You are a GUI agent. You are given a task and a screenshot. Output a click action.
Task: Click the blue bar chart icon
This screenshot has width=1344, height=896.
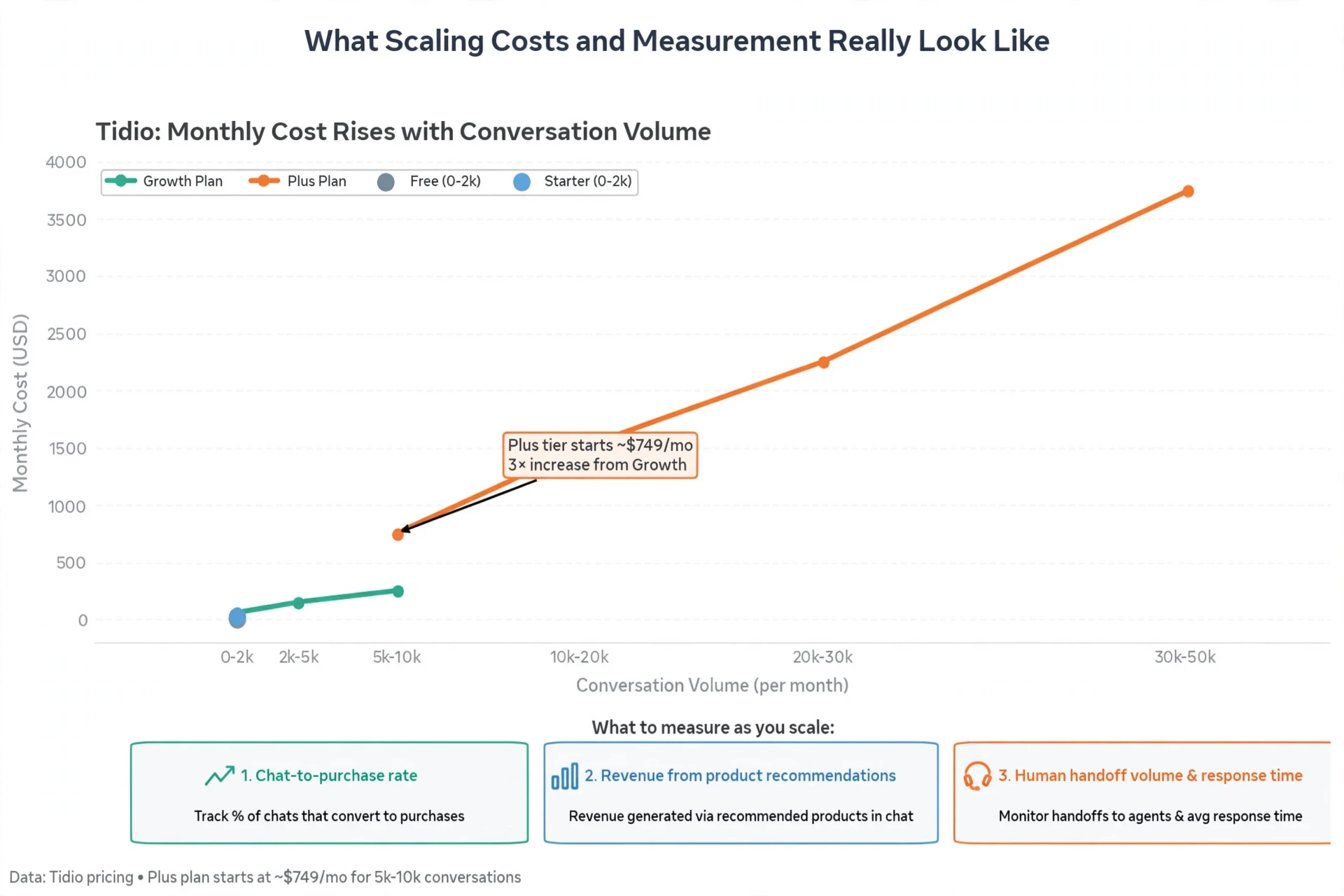point(565,776)
